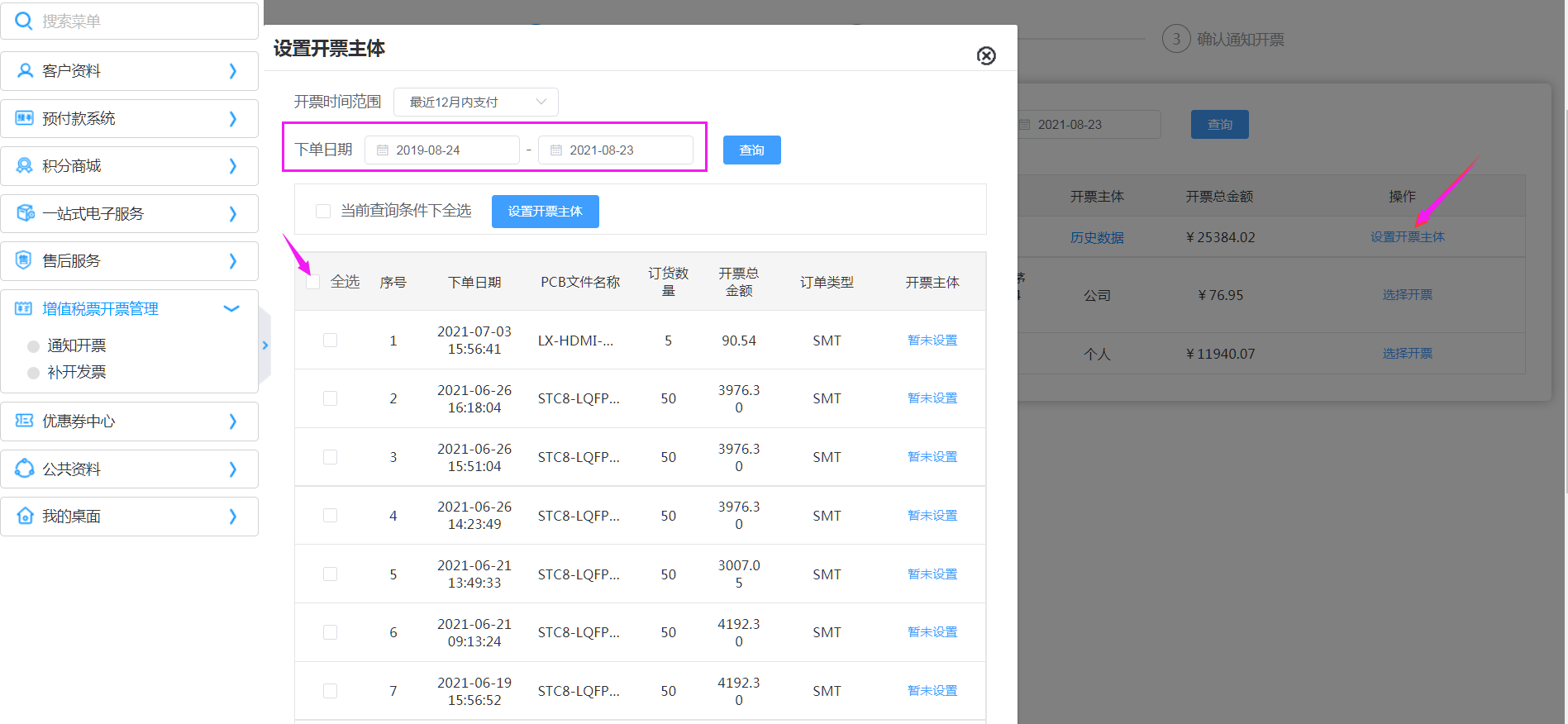Open 通知开票 submenu item
Viewport: 1568px width, 724px height.
pos(76,345)
